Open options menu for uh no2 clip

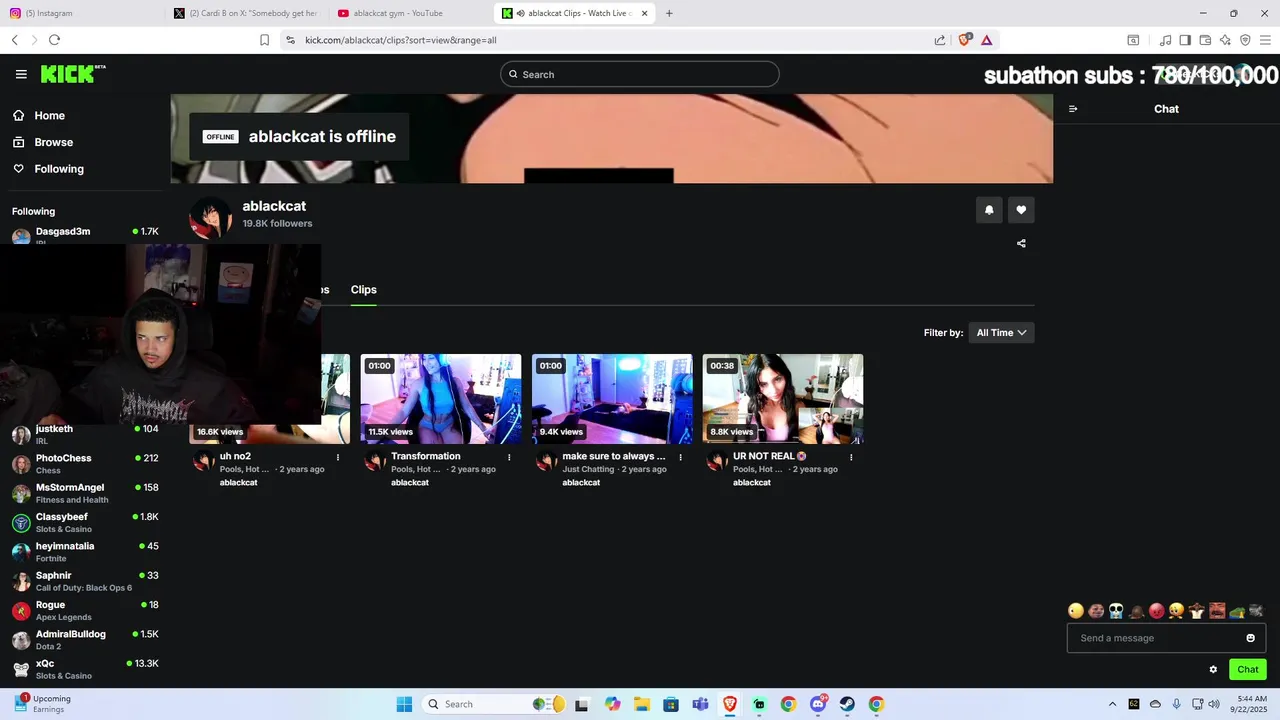338,457
